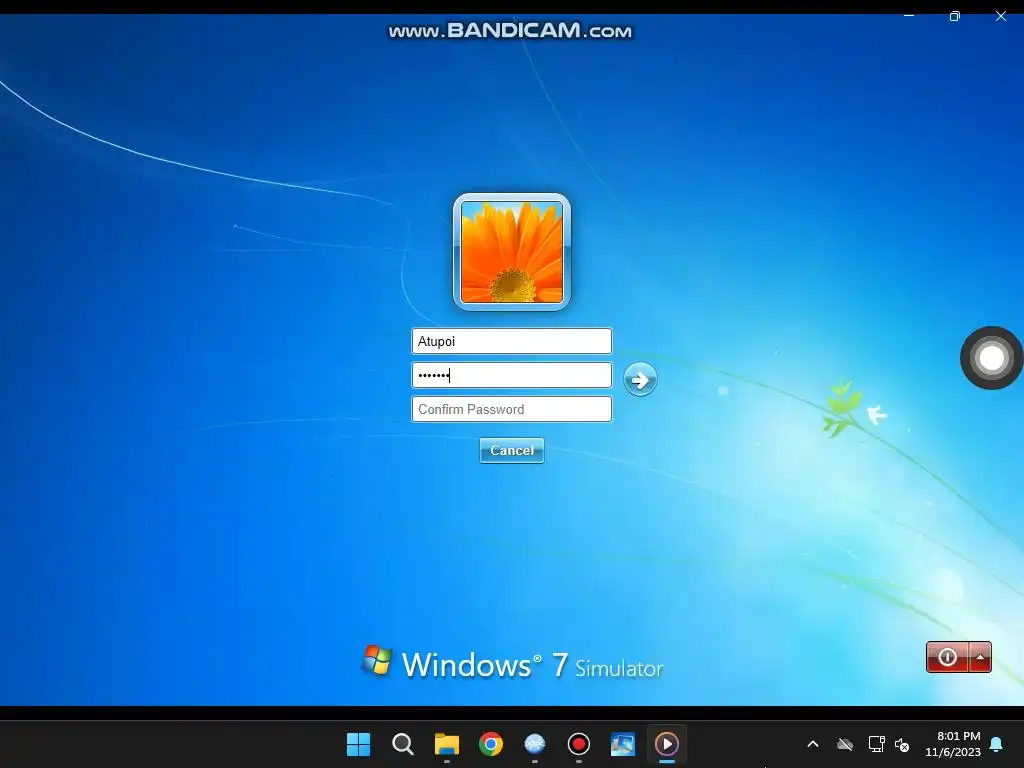
Task: Open the Bandicam red record taskbar icon
Action: coord(579,744)
